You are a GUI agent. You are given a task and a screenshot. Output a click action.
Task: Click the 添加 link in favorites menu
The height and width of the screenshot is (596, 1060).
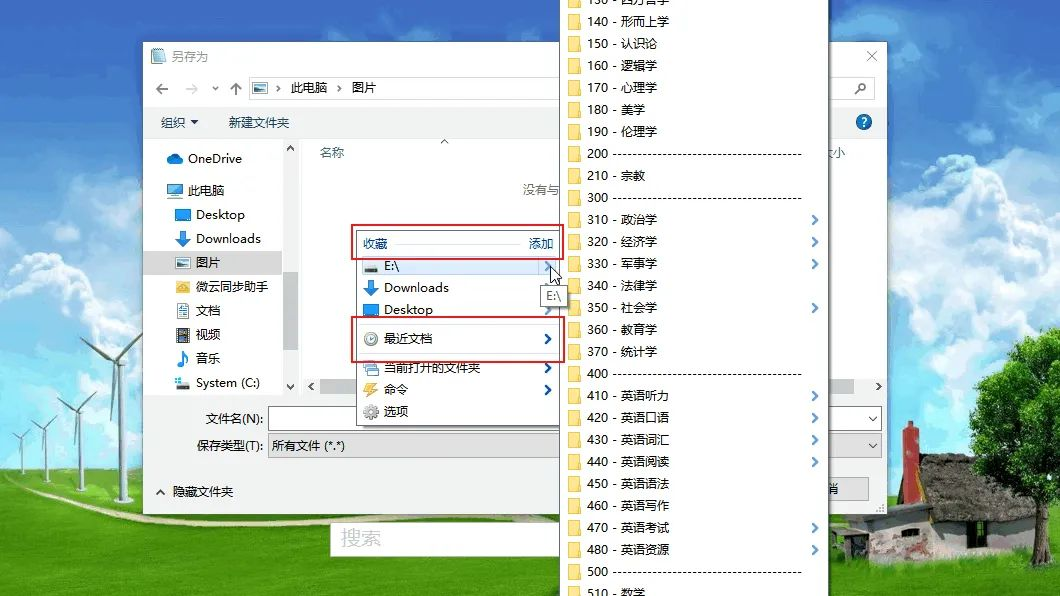click(541, 244)
